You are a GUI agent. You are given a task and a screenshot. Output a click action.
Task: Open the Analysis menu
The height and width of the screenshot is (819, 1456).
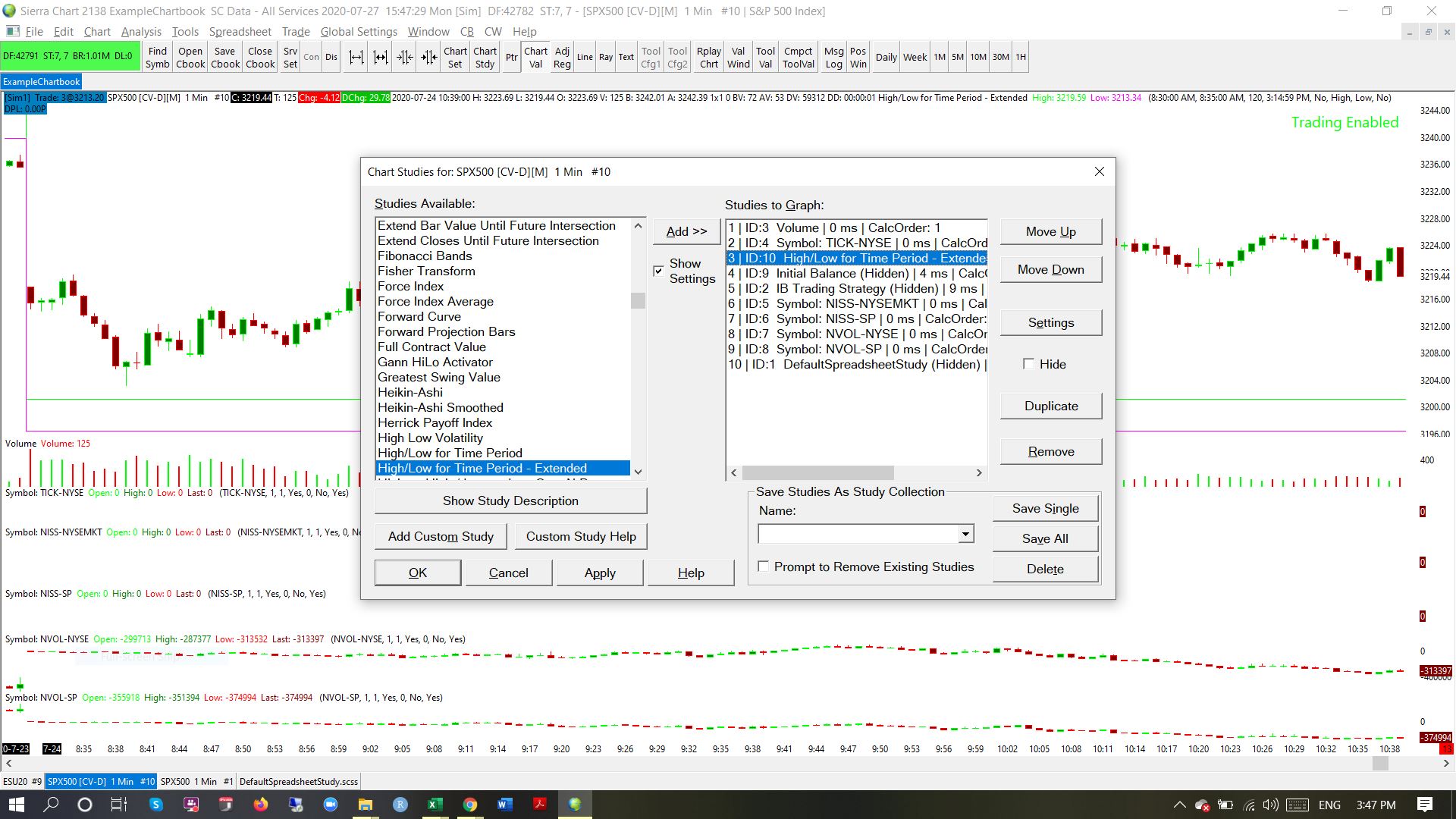pos(141,32)
